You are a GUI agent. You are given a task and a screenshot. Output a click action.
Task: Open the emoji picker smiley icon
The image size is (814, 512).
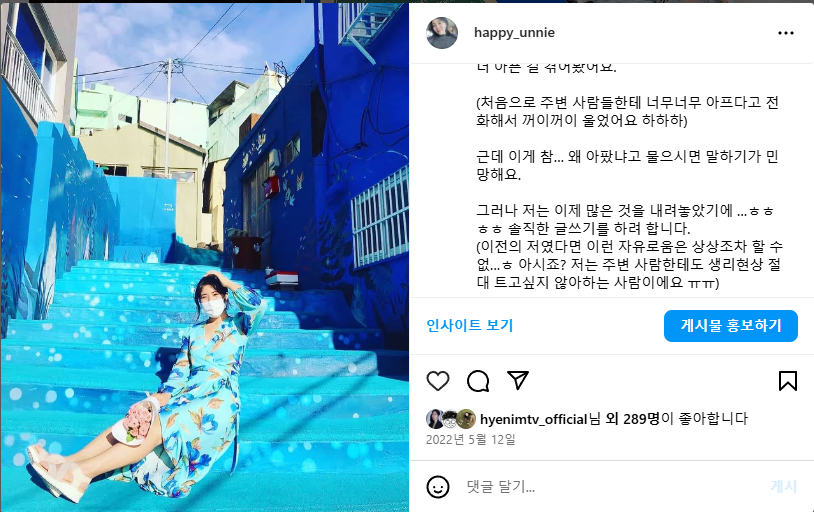(x=438, y=487)
